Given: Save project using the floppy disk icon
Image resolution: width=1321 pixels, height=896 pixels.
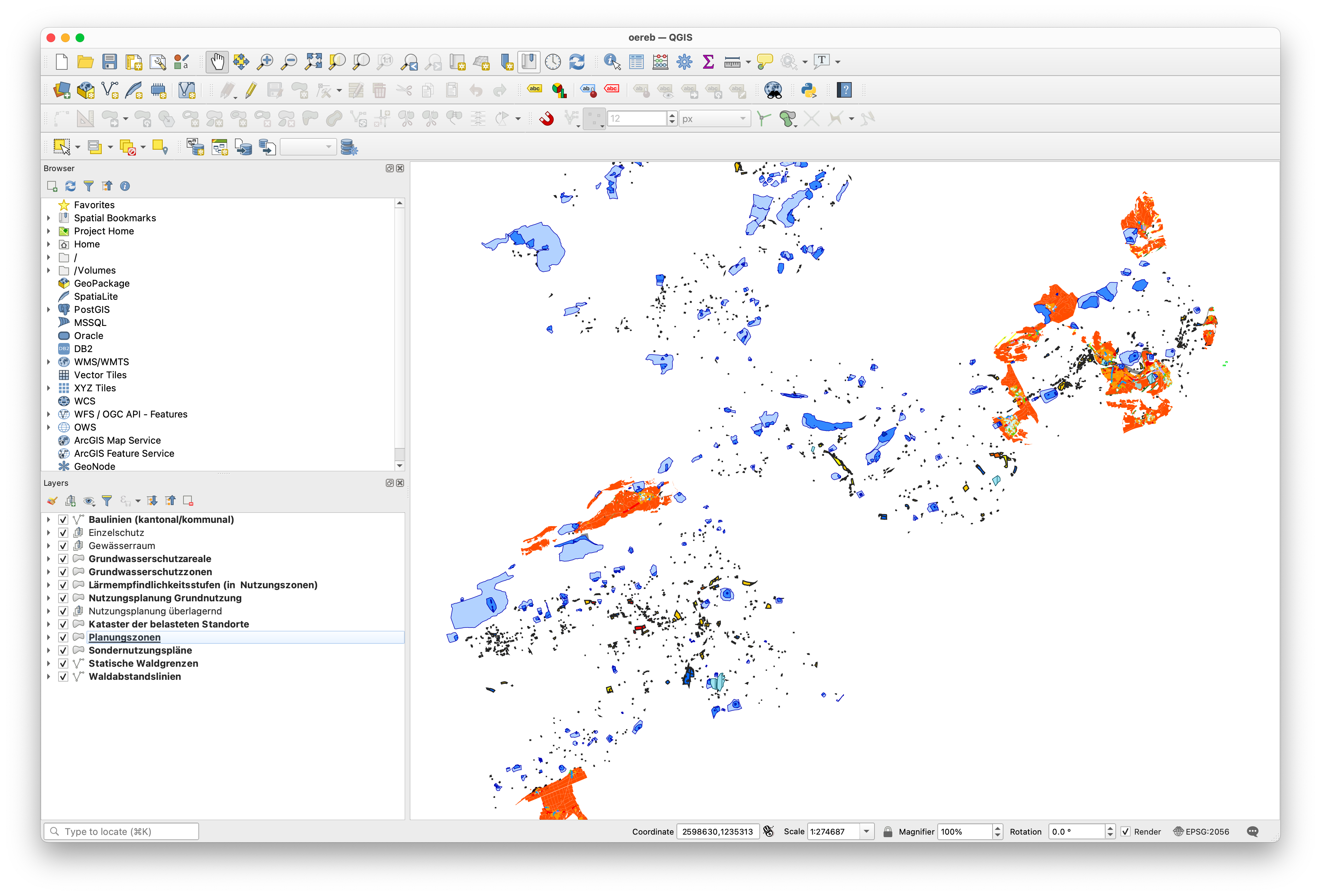Looking at the screenshot, I should click(109, 61).
